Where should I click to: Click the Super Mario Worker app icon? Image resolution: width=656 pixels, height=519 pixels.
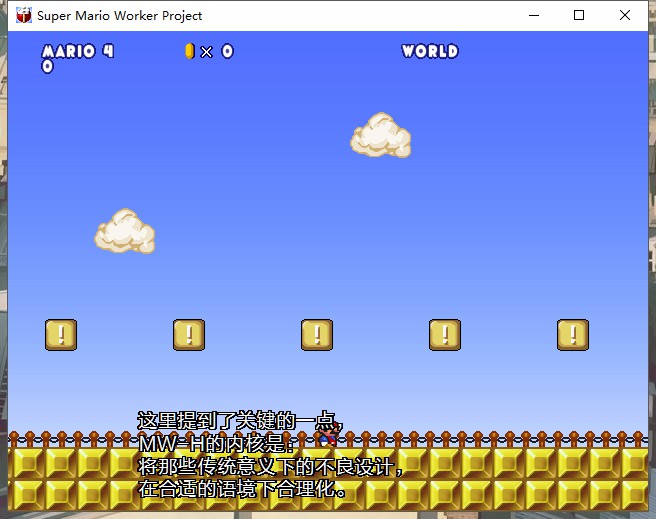click(24, 15)
